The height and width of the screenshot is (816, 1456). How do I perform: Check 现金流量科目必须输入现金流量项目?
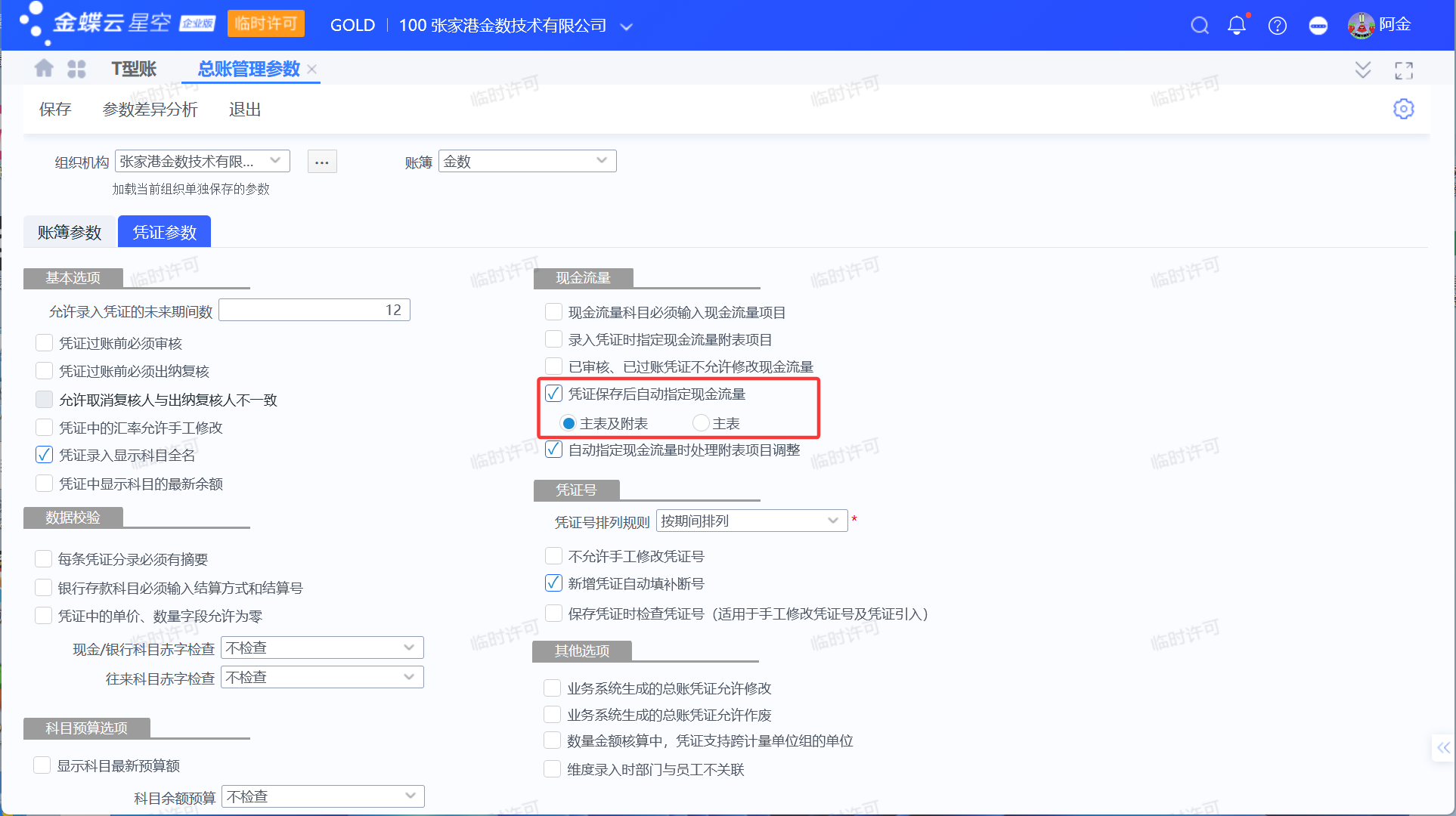(554, 312)
